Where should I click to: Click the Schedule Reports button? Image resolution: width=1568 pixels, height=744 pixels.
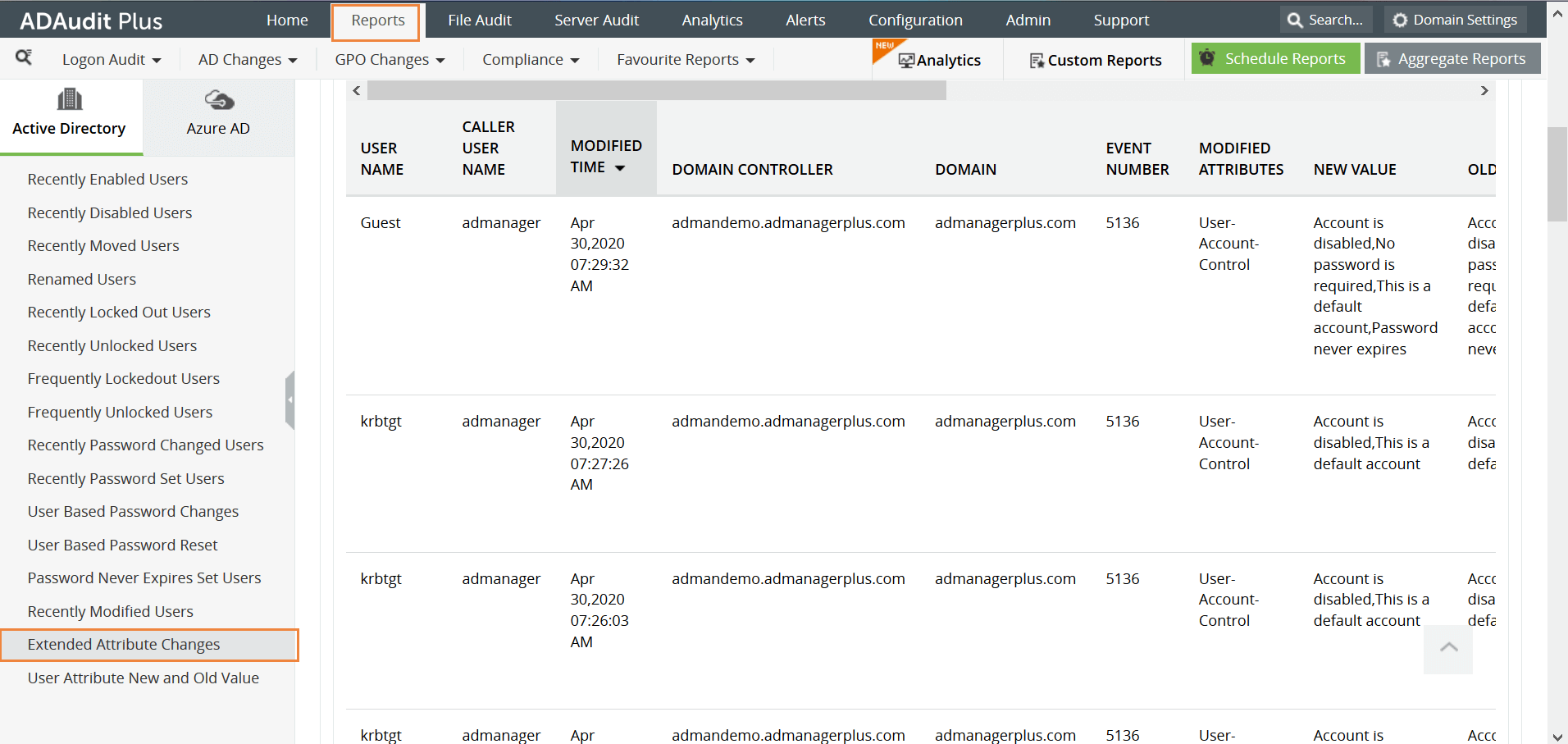pos(1275,58)
